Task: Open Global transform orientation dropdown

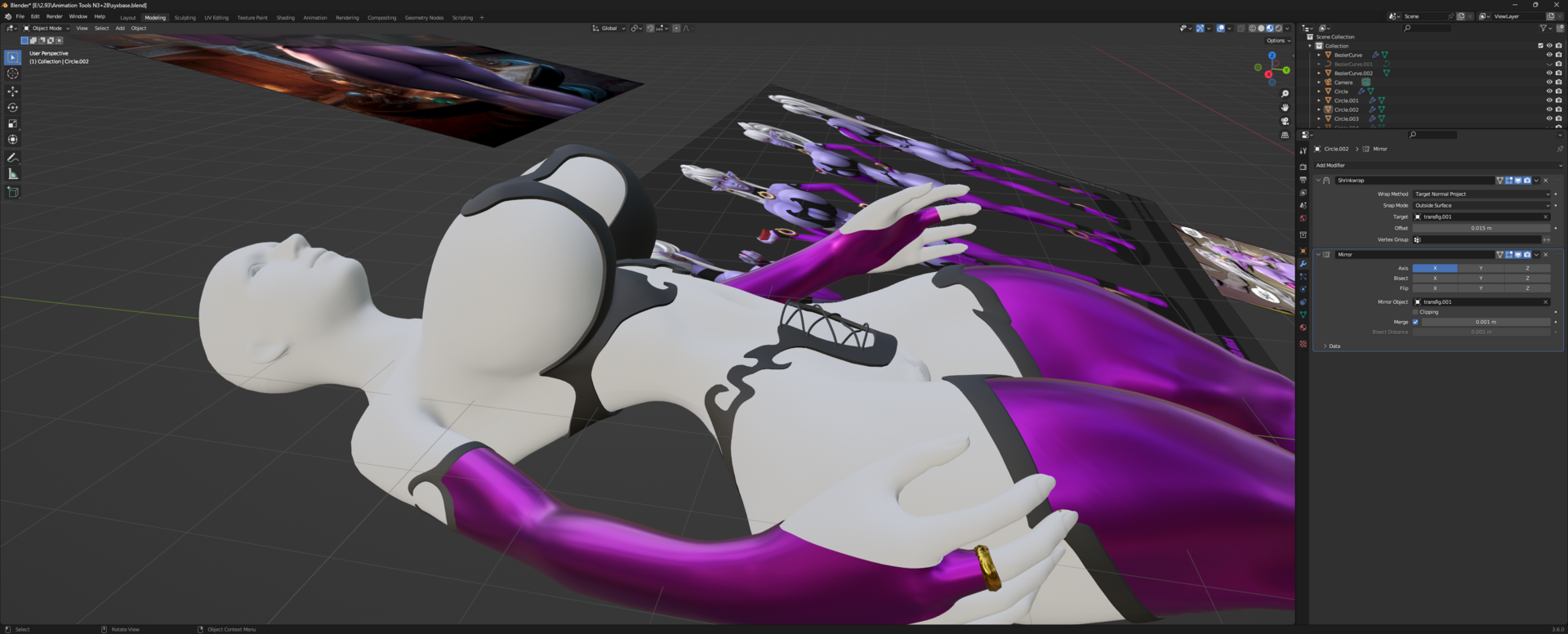Action: (x=609, y=29)
